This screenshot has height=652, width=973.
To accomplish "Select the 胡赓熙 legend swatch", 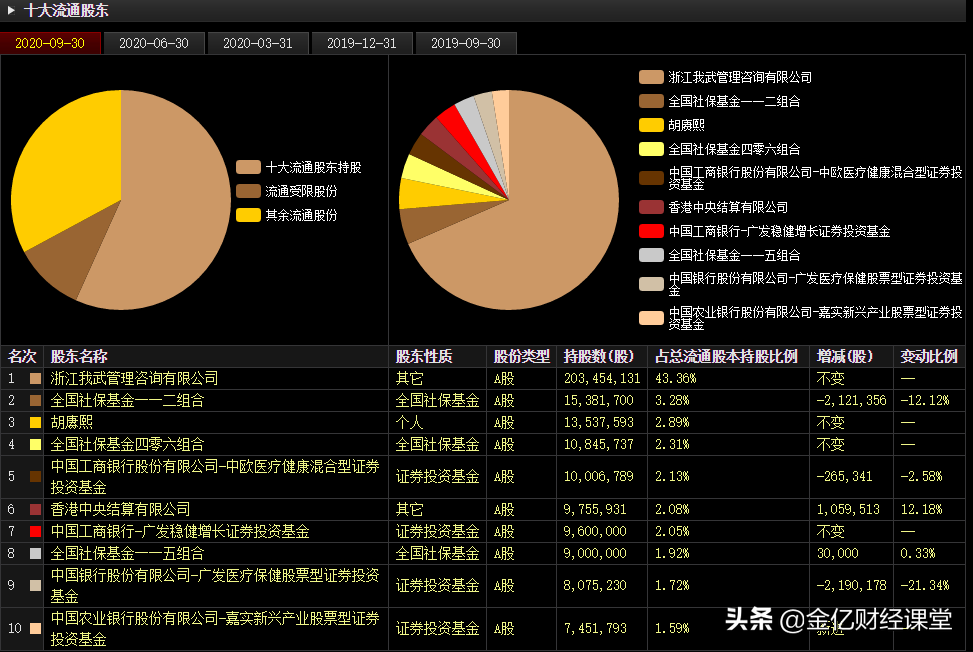I will pos(651,125).
